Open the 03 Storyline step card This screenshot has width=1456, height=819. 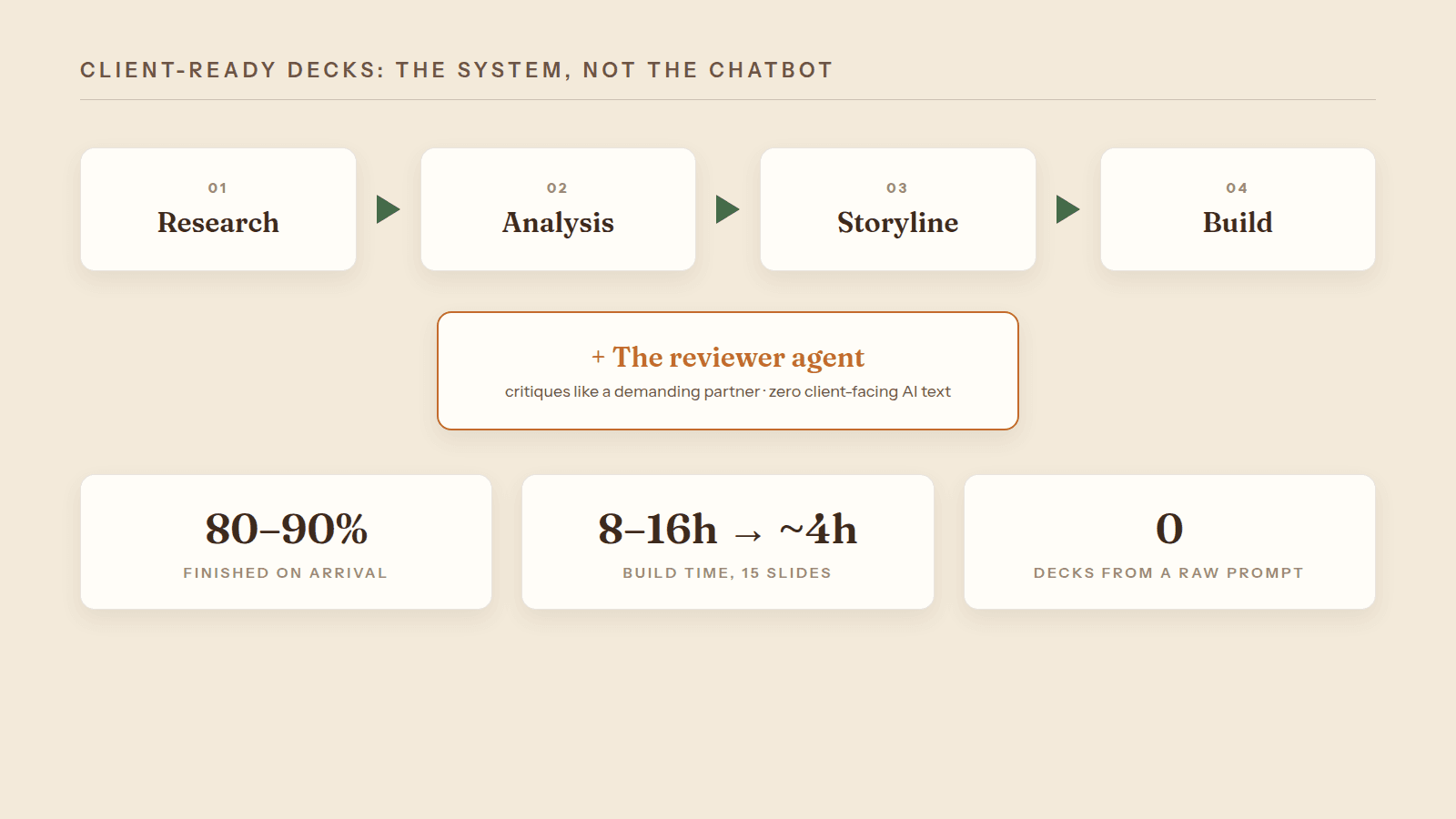[898, 209]
